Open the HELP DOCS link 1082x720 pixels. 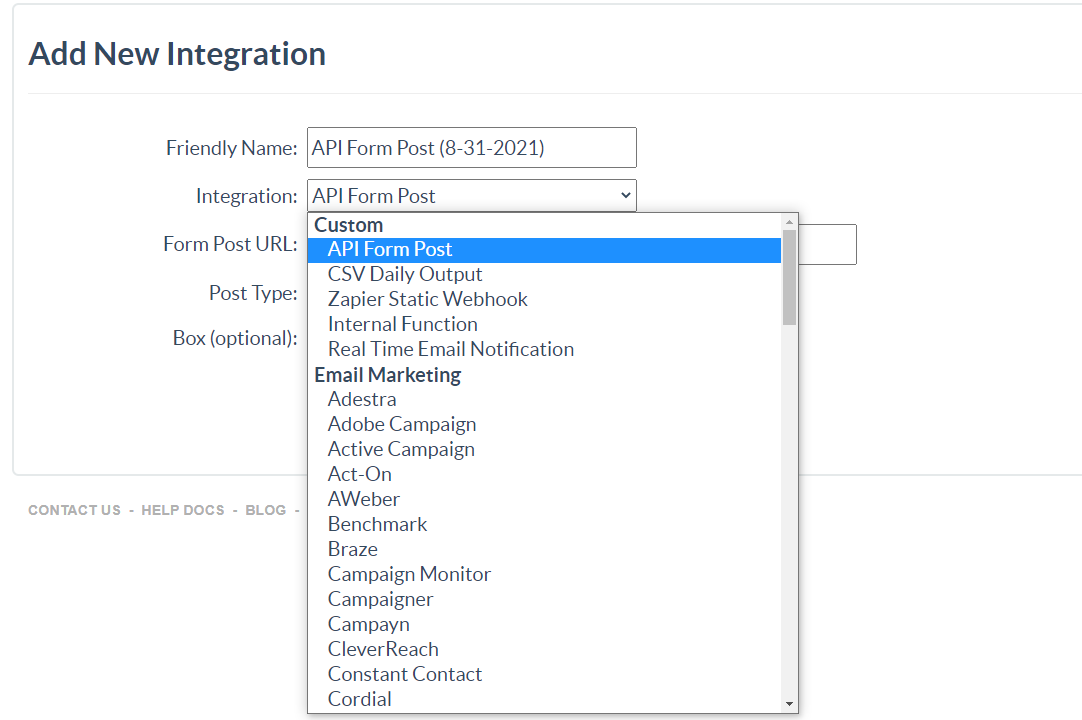(182, 510)
